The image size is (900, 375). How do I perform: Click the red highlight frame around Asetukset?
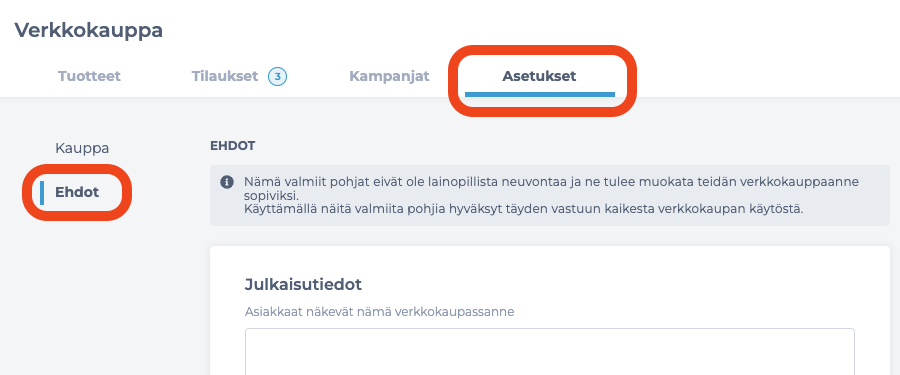542,81
